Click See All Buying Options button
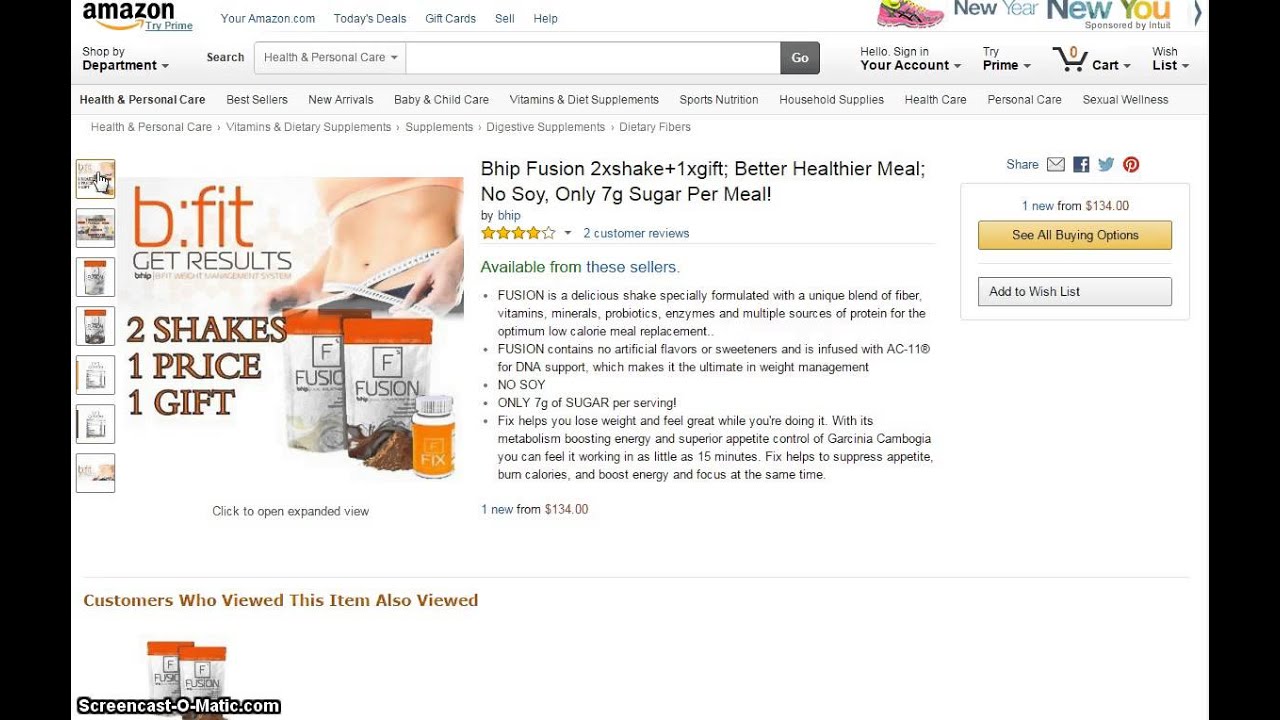1280x720 pixels. (x=1075, y=235)
